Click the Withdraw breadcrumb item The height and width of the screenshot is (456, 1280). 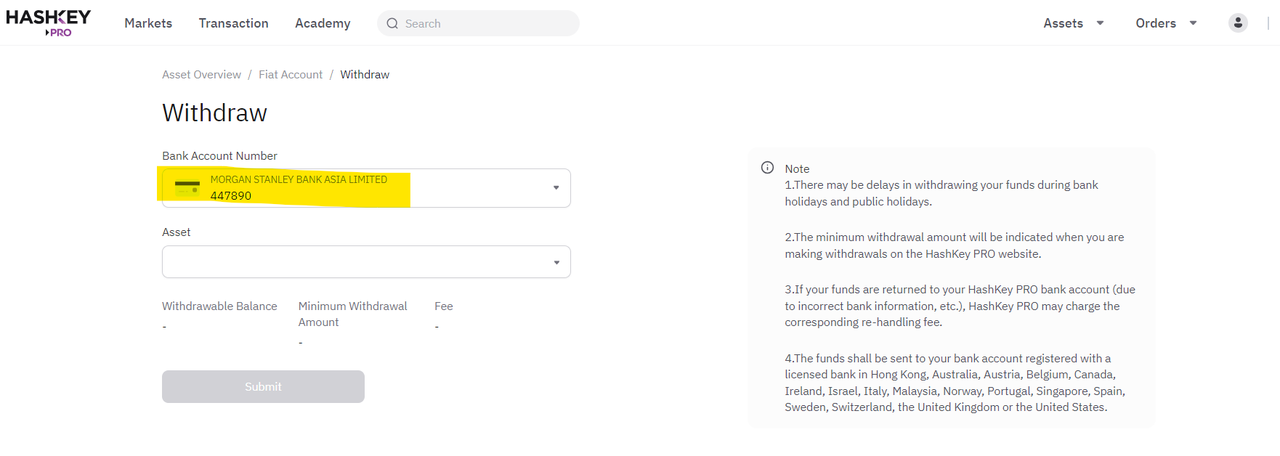[x=365, y=75]
